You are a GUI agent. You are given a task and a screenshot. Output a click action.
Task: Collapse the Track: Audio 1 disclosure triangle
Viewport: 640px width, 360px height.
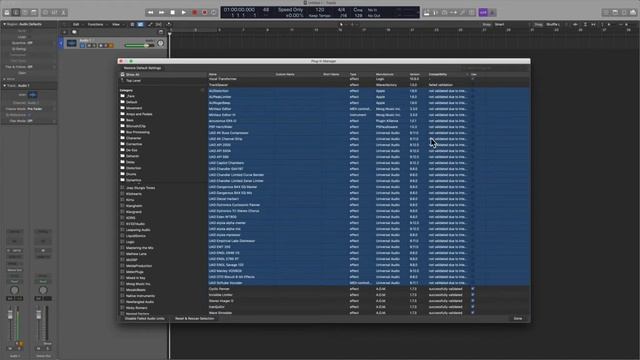[x=4, y=86]
